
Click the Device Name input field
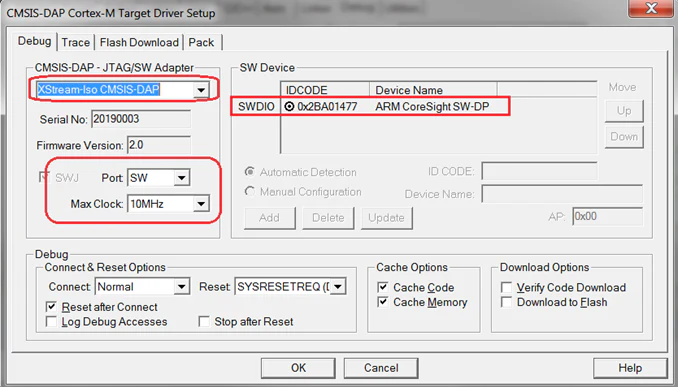pos(562,194)
